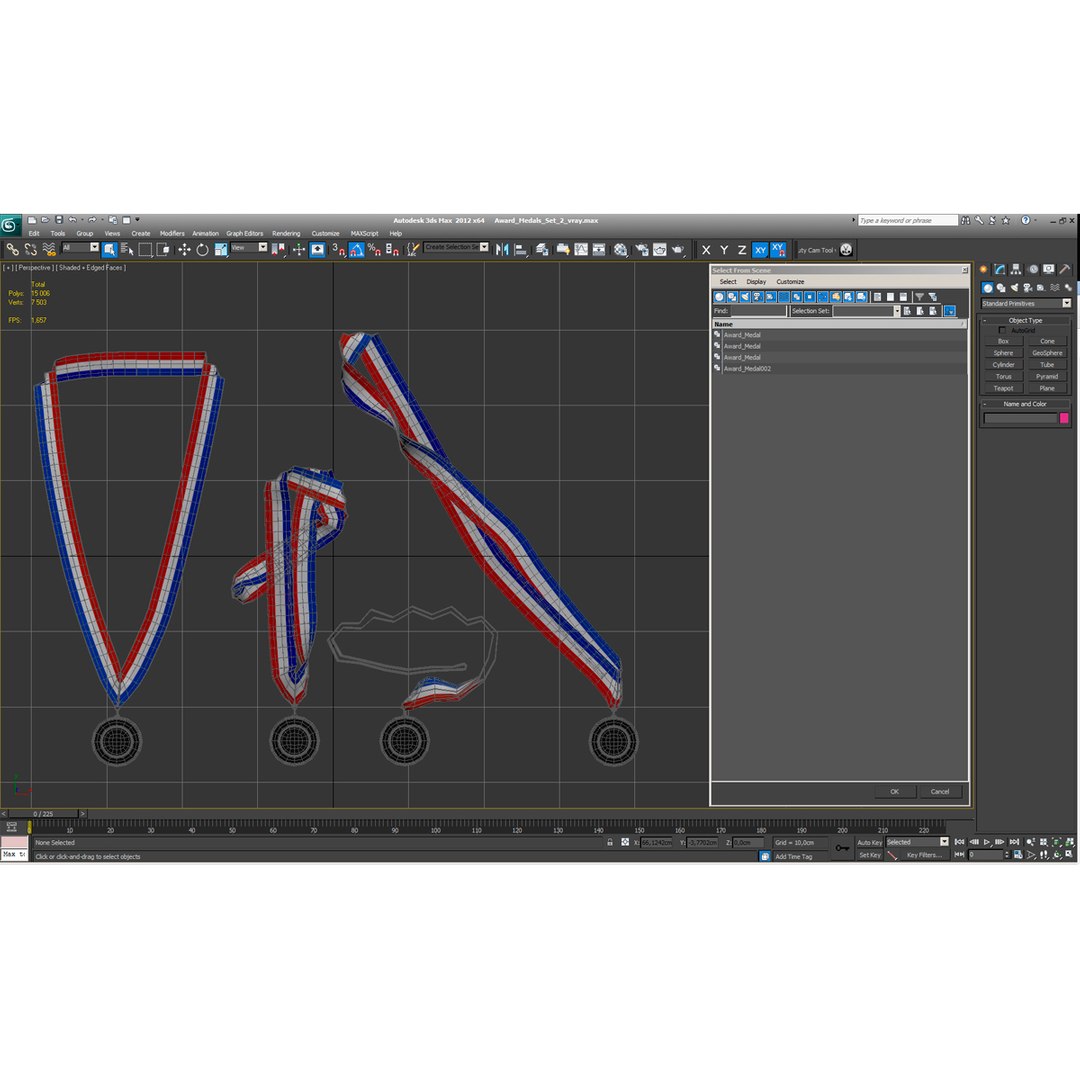Toggle Set Key mode
Viewport: 1080px width, 1080px height.
pyautogui.click(x=869, y=855)
